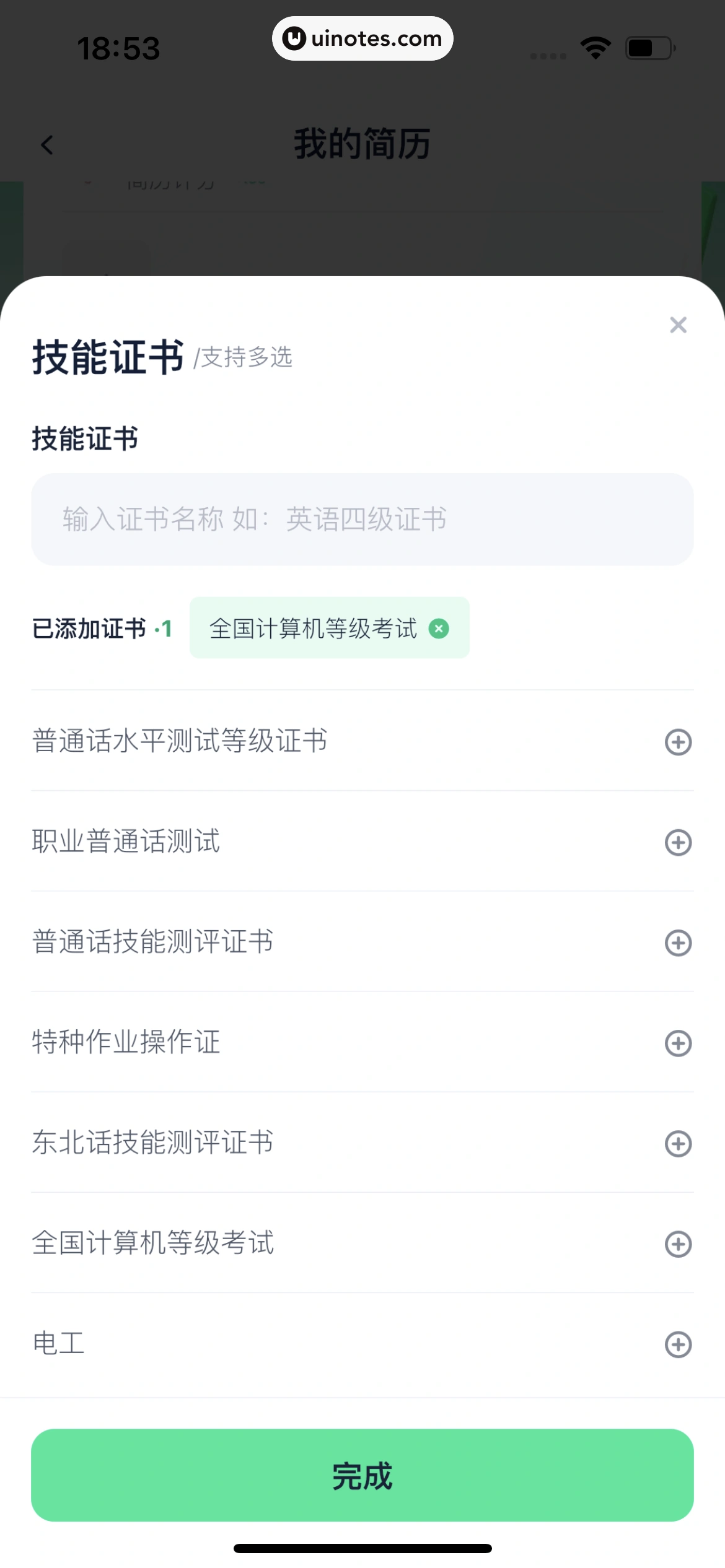This screenshot has height=1568, width=725.
Task: Tap plus icon beside 职业普通话测试
Action: coord(678,842)
